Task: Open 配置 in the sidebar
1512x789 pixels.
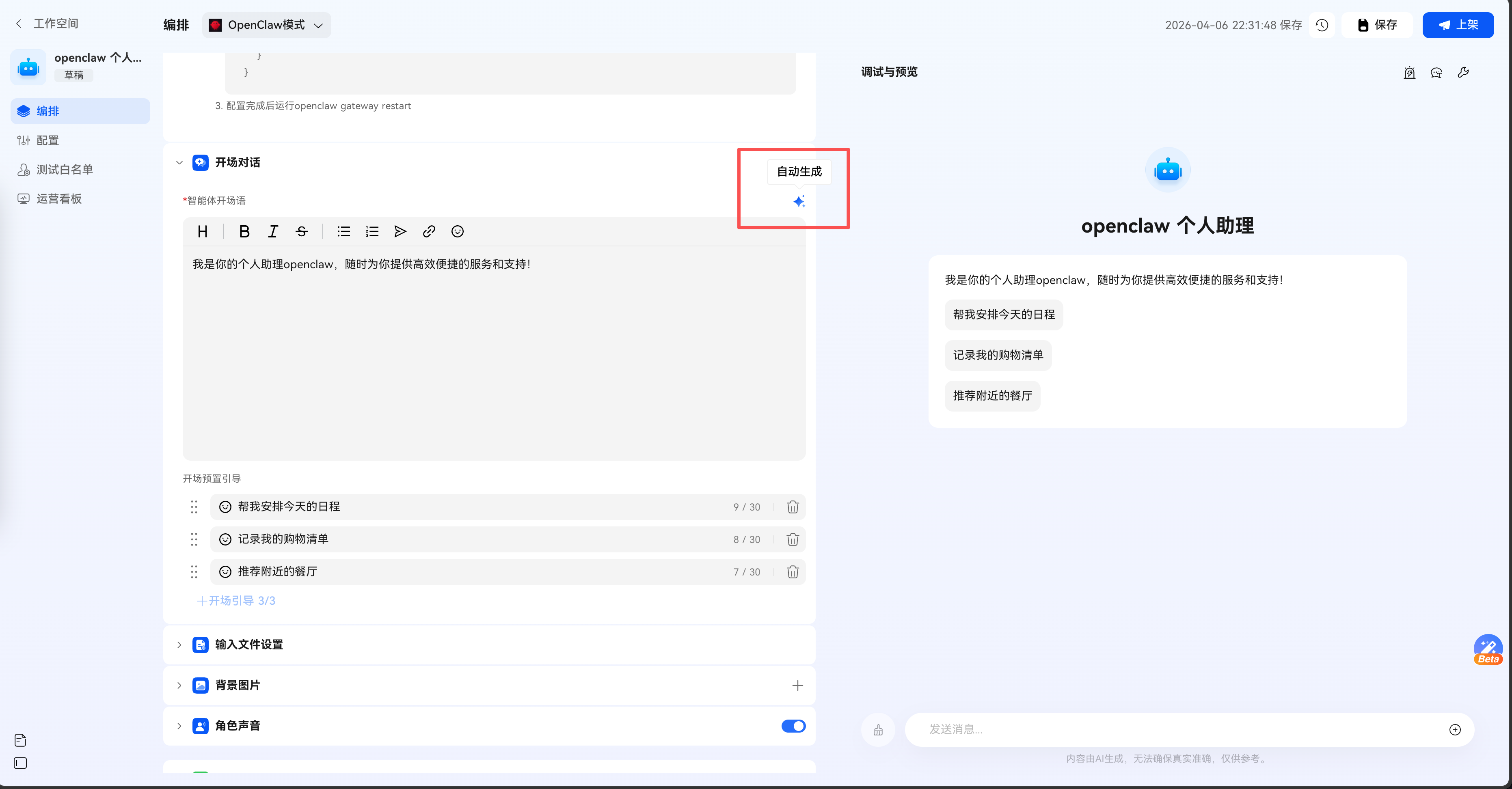Action: [x=80, y=140]
